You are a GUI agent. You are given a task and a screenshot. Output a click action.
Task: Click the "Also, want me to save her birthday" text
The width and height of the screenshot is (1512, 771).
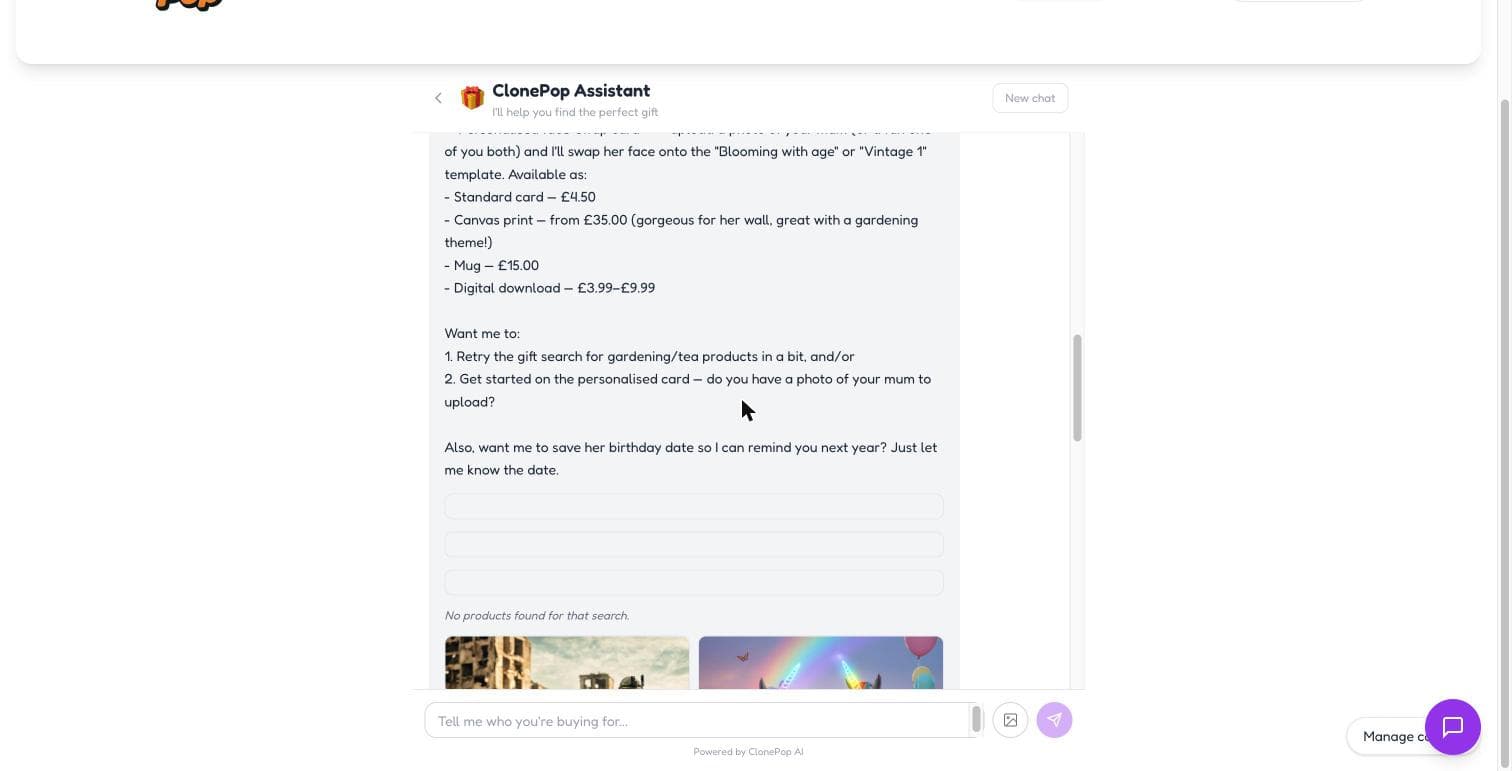691,459
